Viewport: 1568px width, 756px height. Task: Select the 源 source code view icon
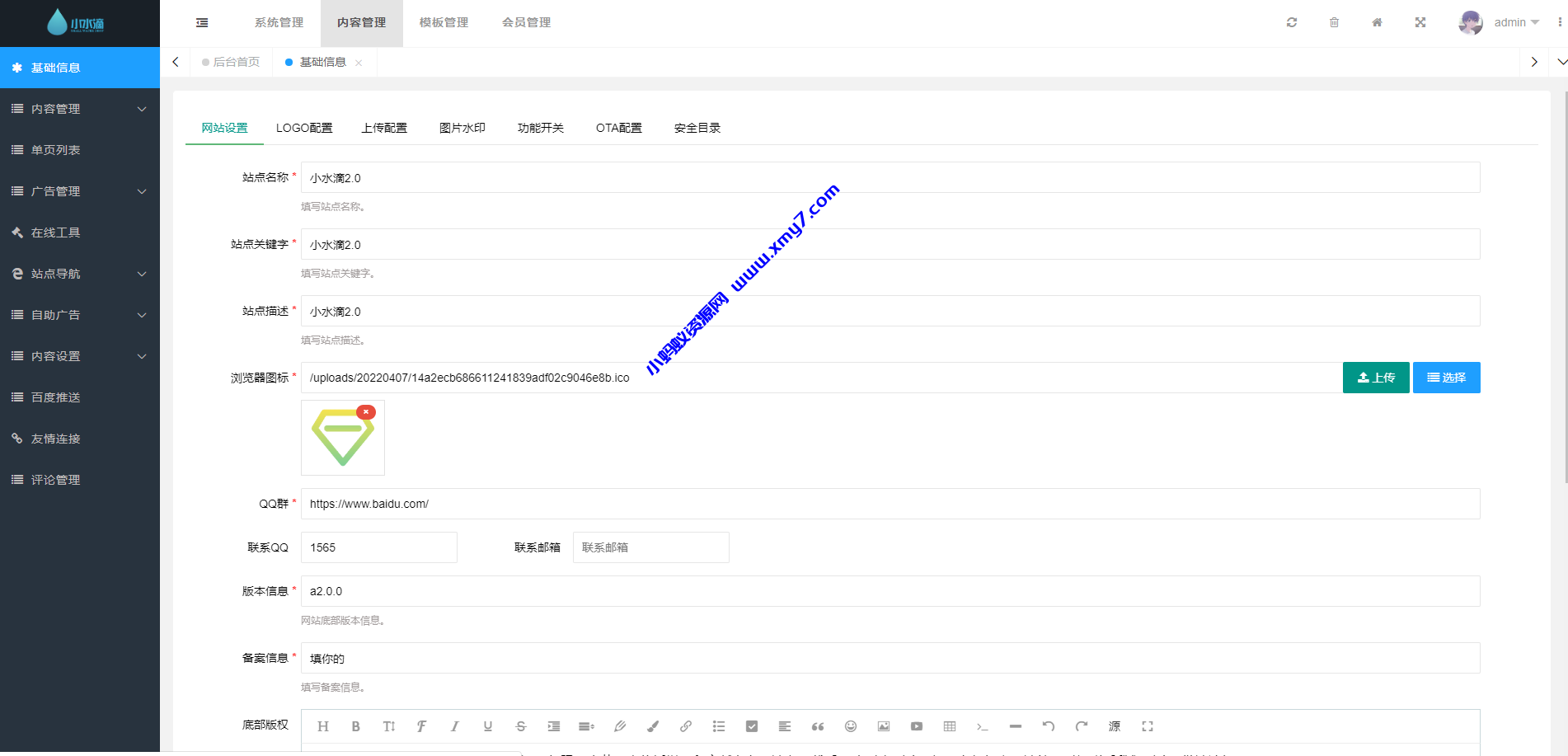pos(1114,726)
